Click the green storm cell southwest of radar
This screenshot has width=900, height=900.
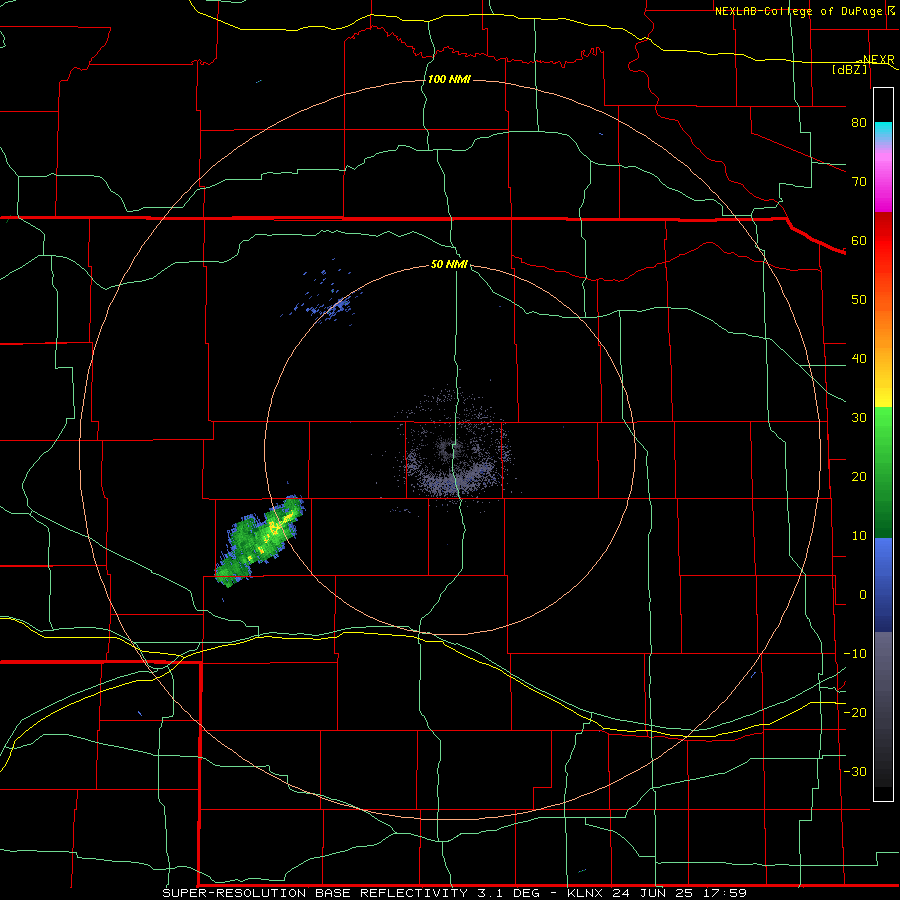258,542
